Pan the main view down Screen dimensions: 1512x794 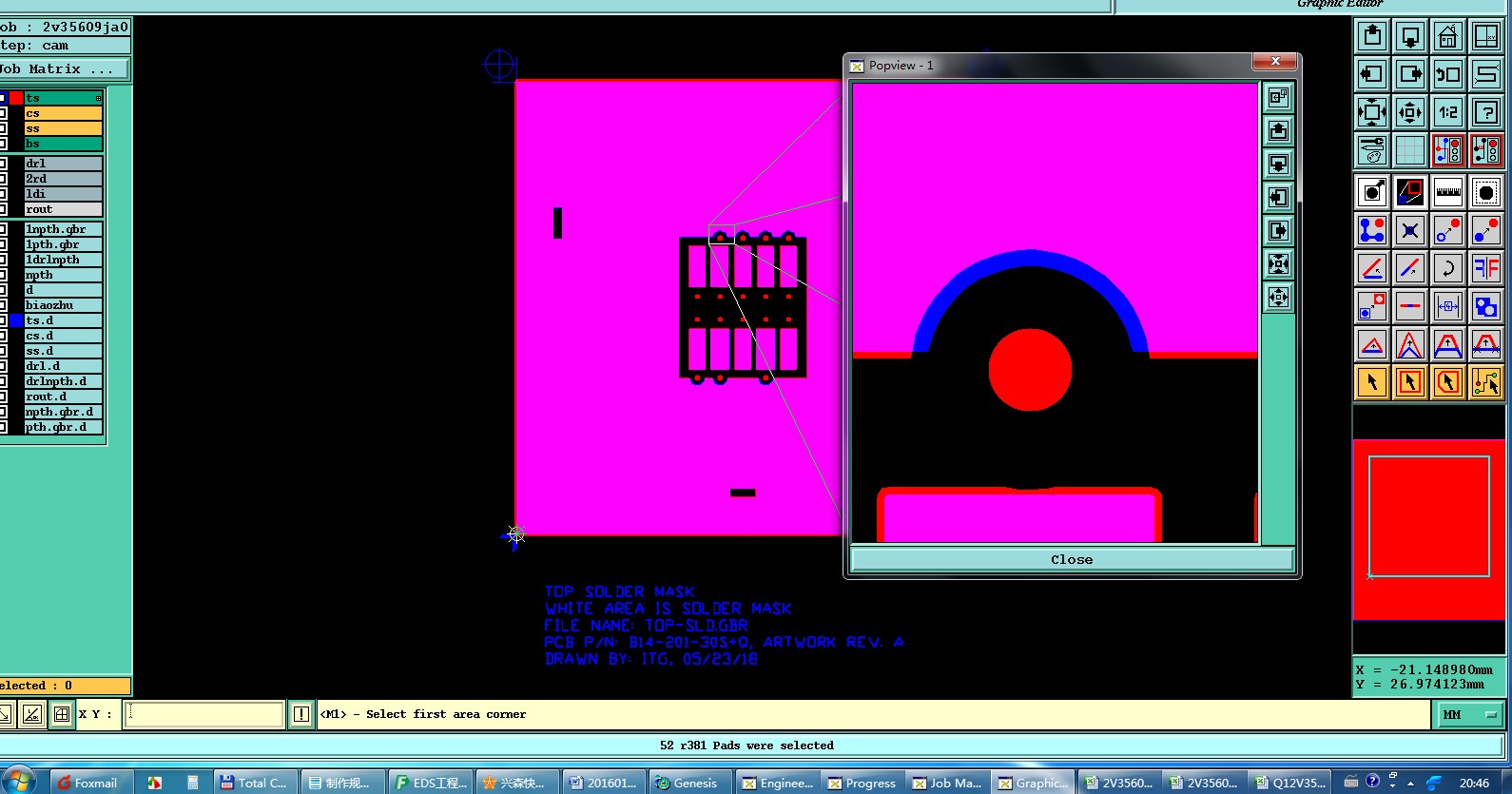pyautogui.click(x=1410, y=36)
